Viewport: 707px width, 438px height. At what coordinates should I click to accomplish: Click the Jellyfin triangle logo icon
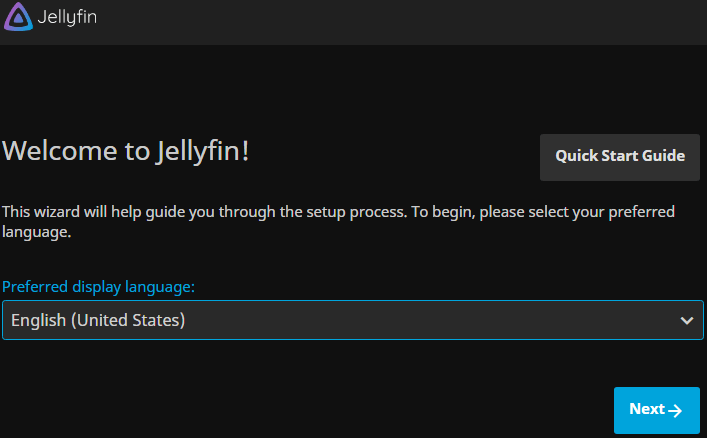17,18
